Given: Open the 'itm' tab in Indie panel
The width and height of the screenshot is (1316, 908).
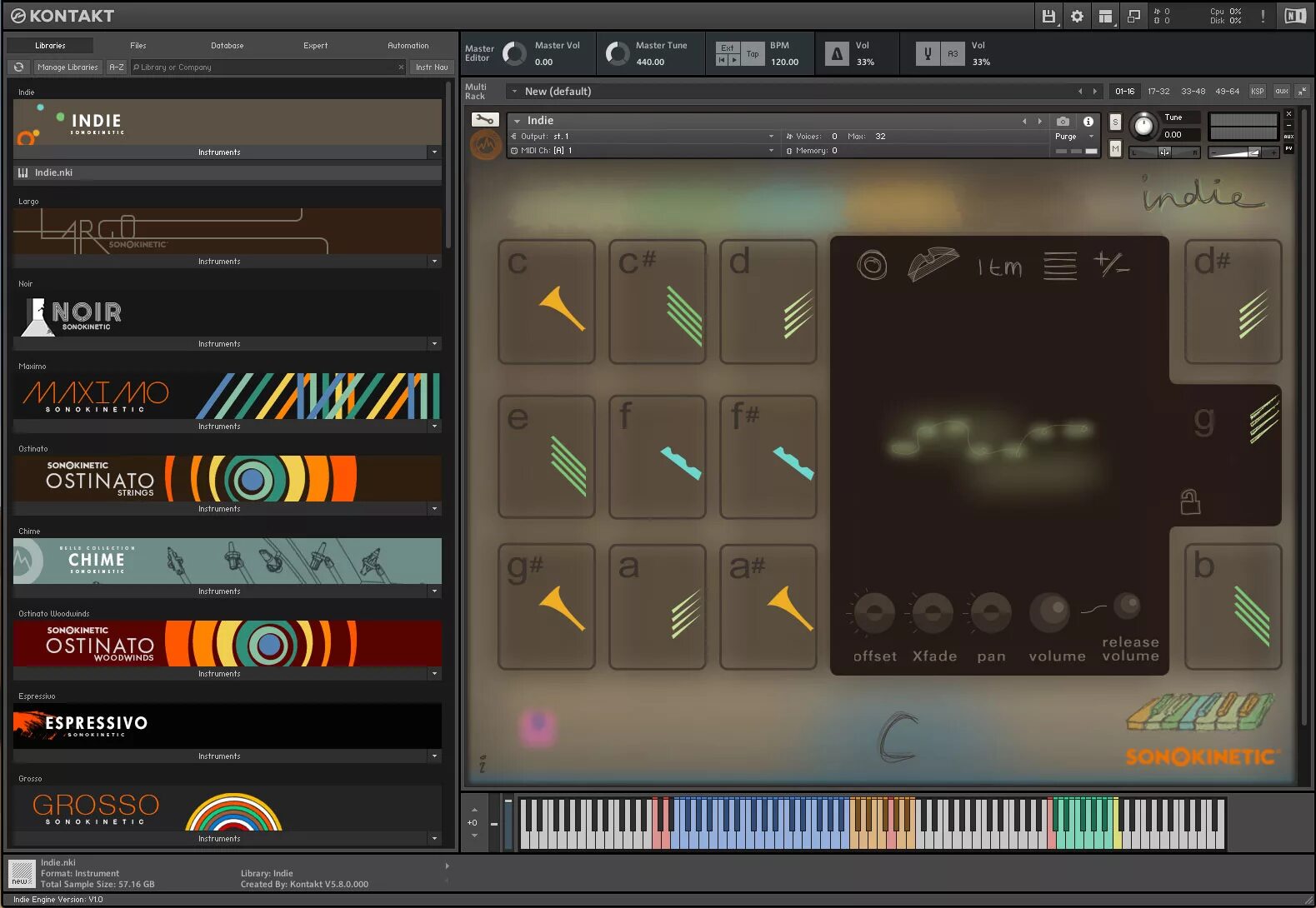Looking at the screenshot, I should tap(1000, 267).
